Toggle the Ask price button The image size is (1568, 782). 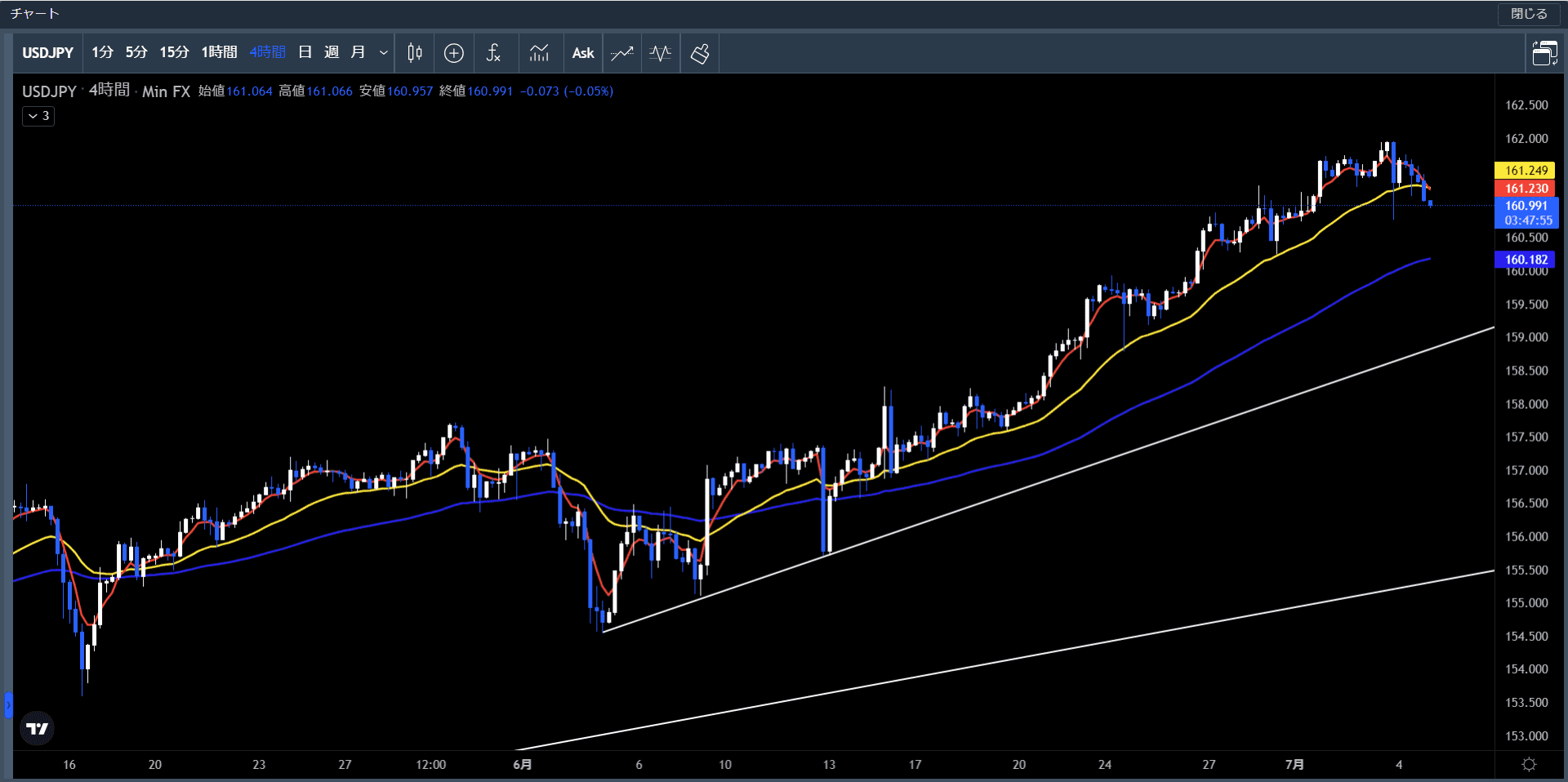tap(583, 53)
